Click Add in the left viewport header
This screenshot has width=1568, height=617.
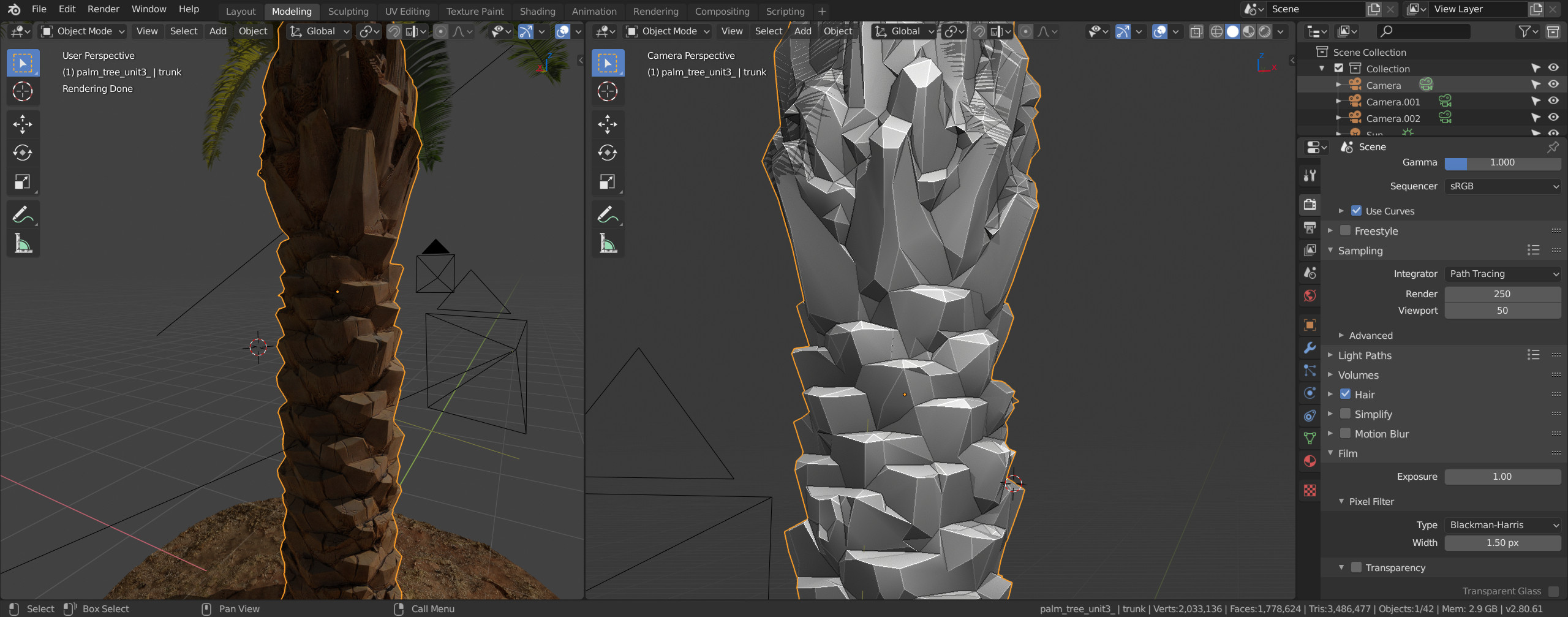(x=217, y=31)
